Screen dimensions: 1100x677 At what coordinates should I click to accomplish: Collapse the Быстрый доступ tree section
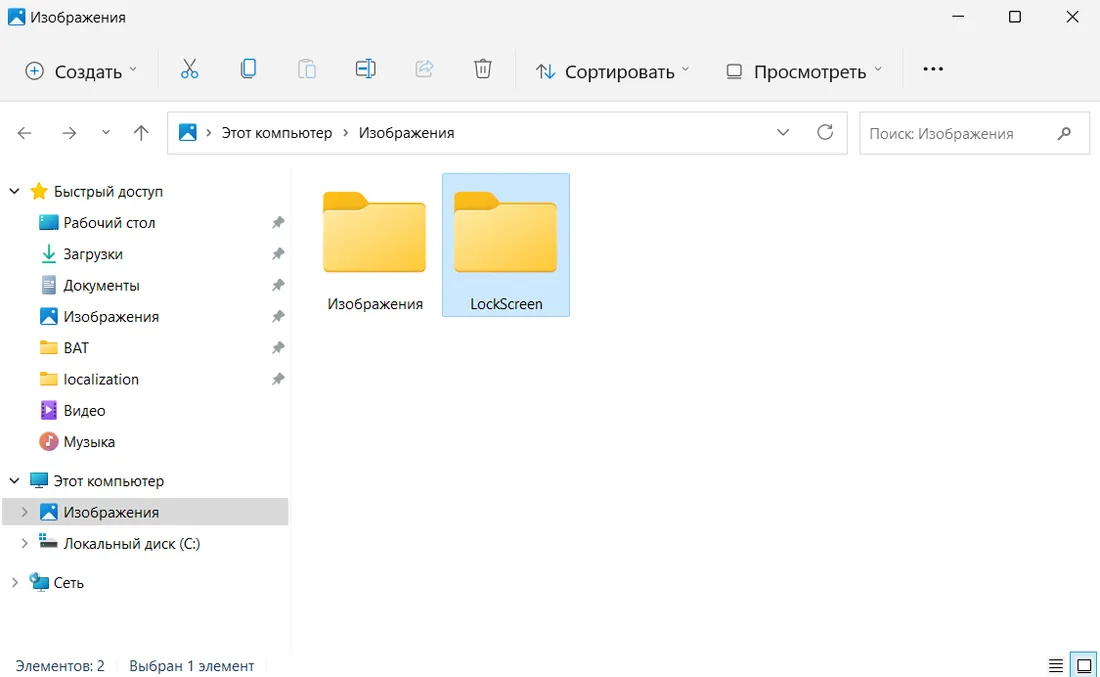(14, 191)
